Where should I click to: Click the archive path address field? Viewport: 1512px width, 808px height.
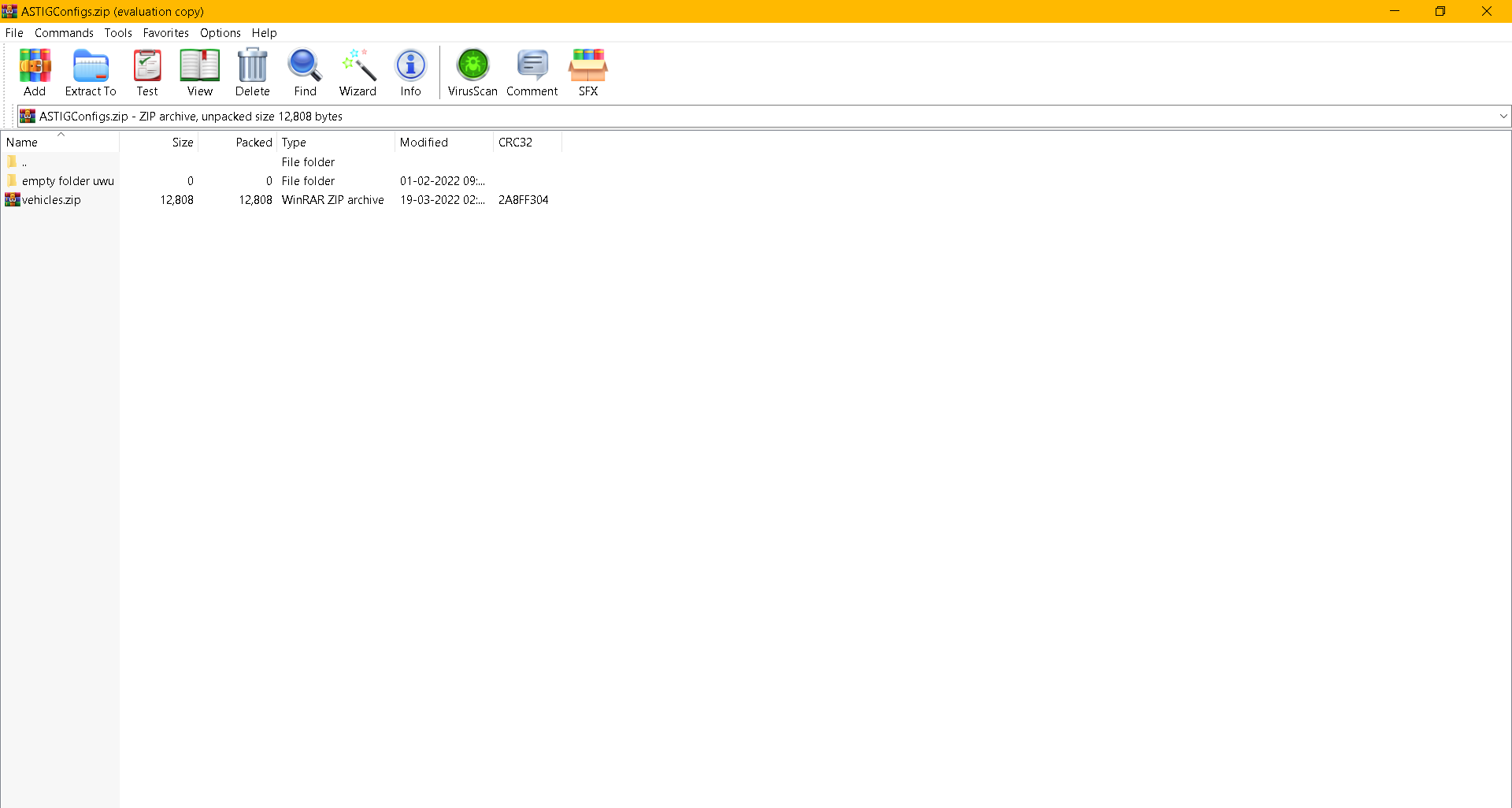coord(764,116)
